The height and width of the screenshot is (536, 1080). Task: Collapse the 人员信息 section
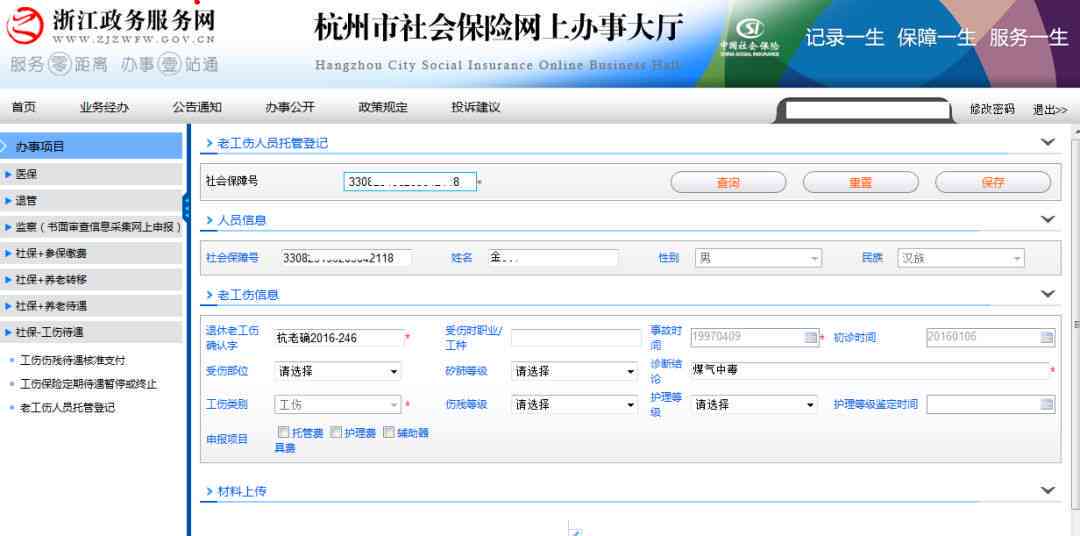click(x=1048, y=220)
